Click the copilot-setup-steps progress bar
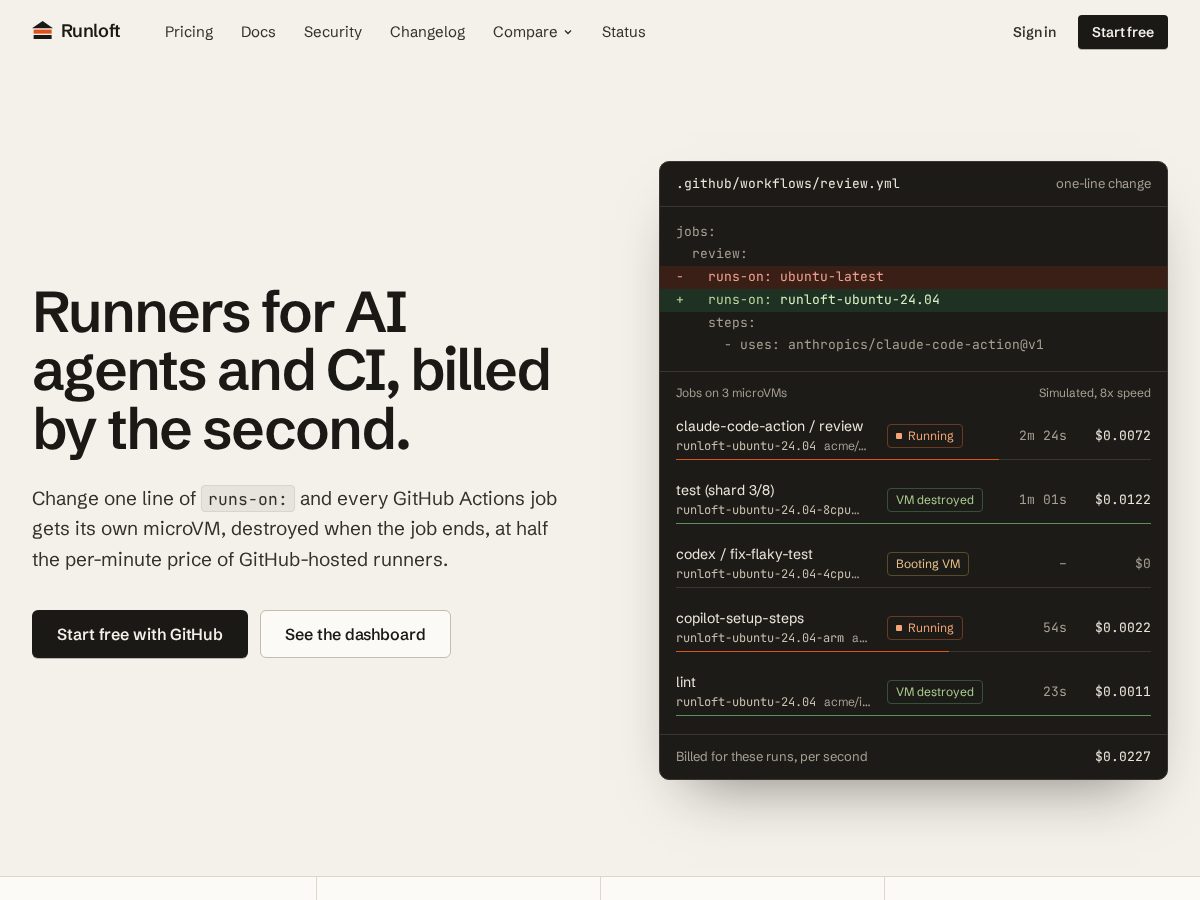This screenshot has width=1200, height=900. (913, 651)
